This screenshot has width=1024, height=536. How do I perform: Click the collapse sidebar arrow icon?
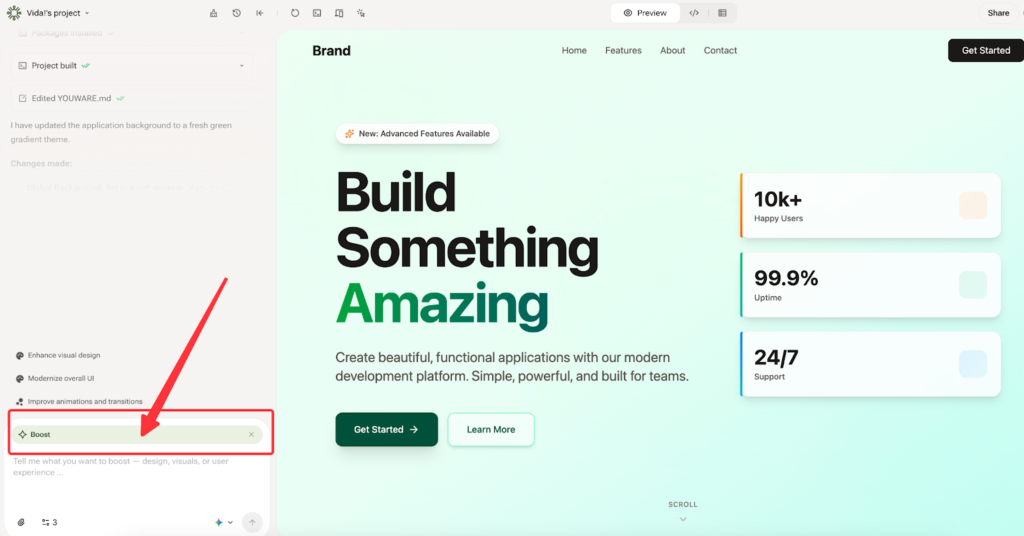coord(260,13)
